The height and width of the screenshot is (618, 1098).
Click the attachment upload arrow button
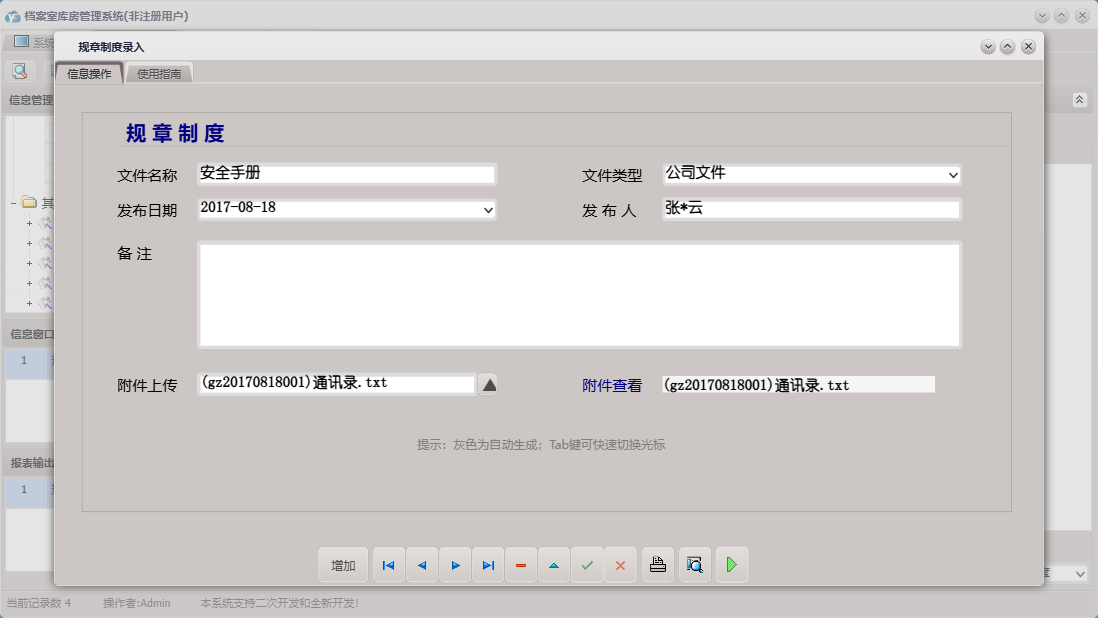(x=488, y=384)
